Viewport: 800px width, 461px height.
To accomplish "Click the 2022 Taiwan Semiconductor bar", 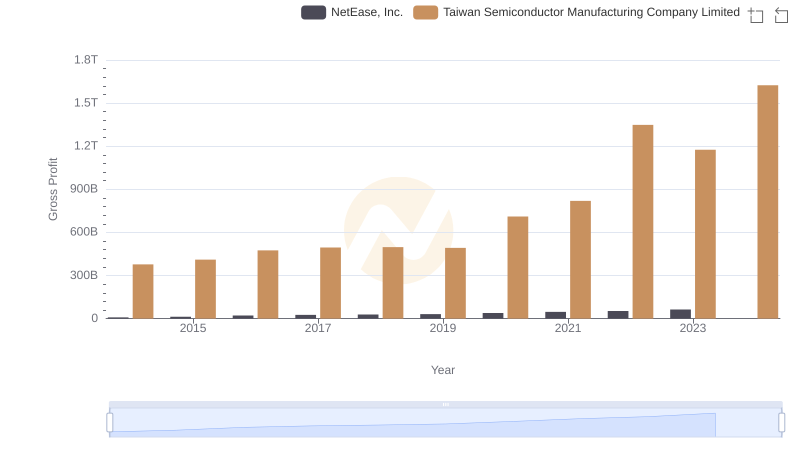I will (x=643, y=222).
